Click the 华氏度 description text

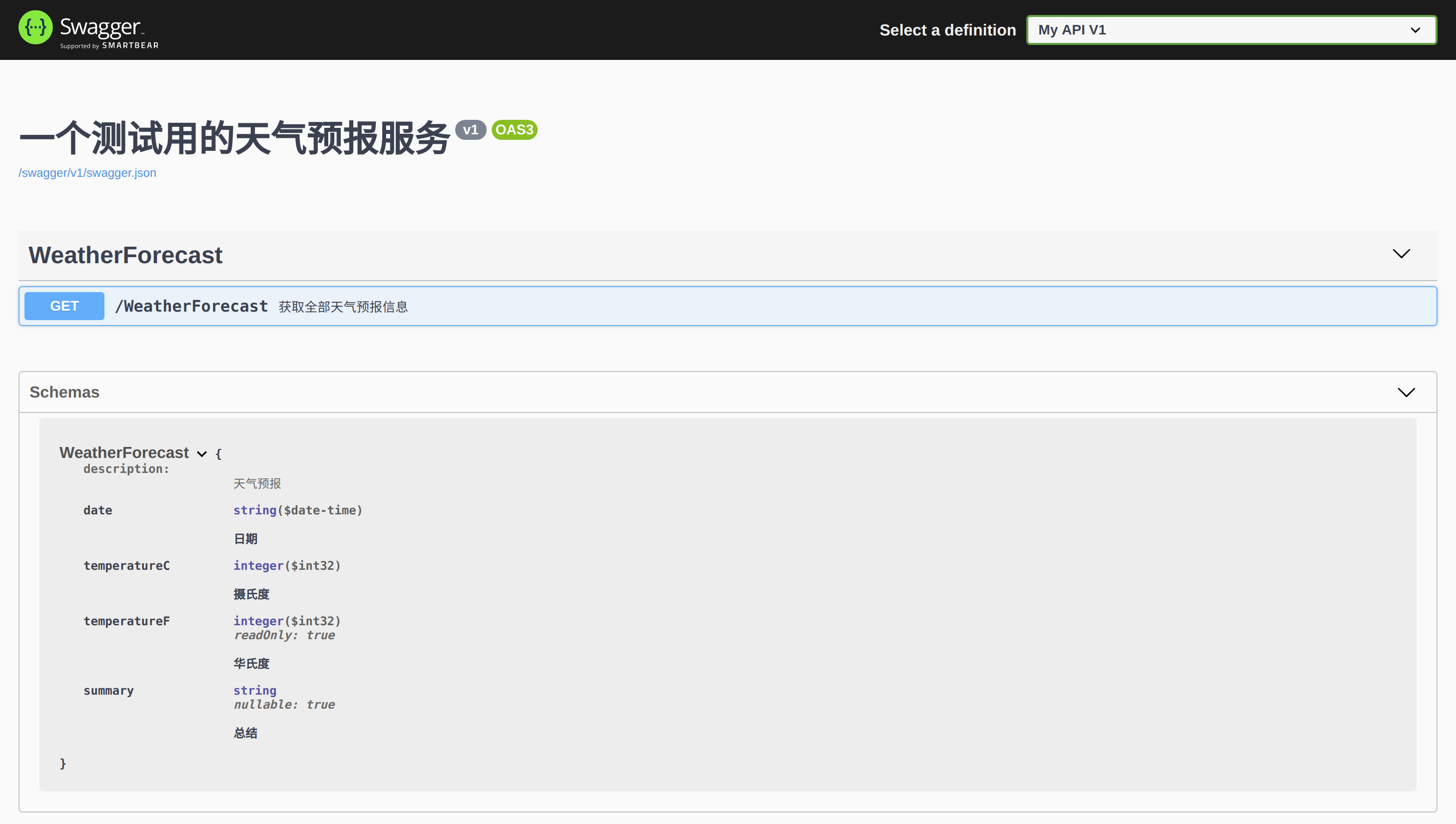tap(251, 664)
